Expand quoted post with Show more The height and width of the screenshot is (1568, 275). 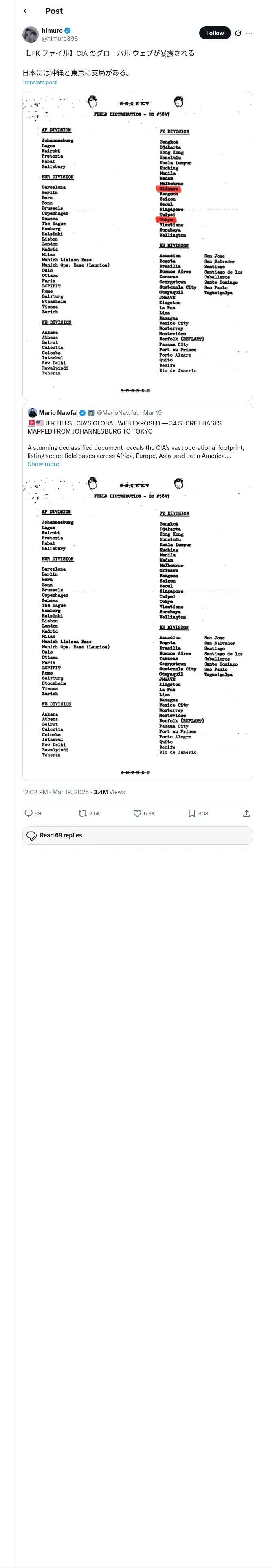pos(43,464)
